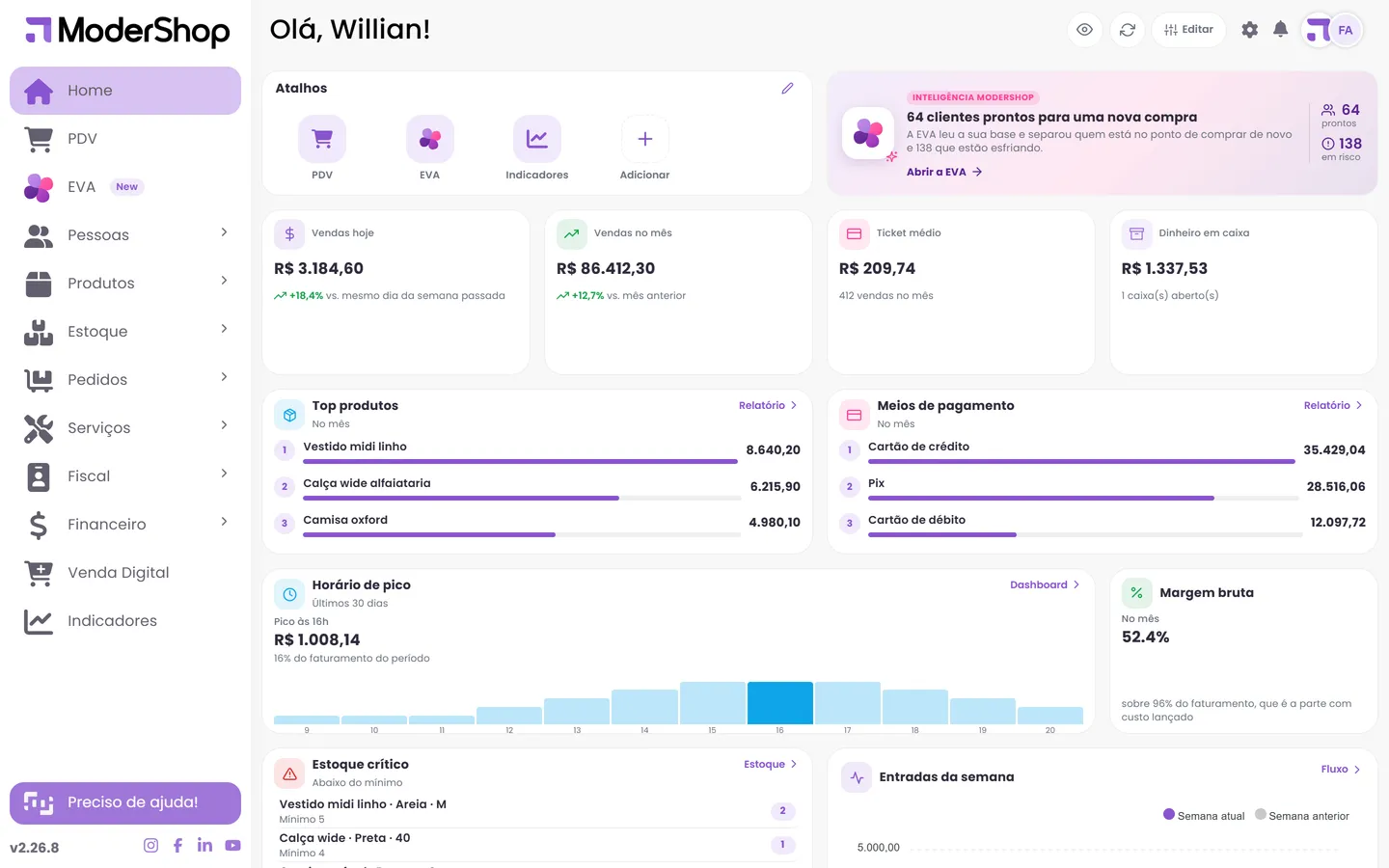Screen dimensions: 1389x868
Task: Click the Vendas hoje card
Action: coord(396,292)
